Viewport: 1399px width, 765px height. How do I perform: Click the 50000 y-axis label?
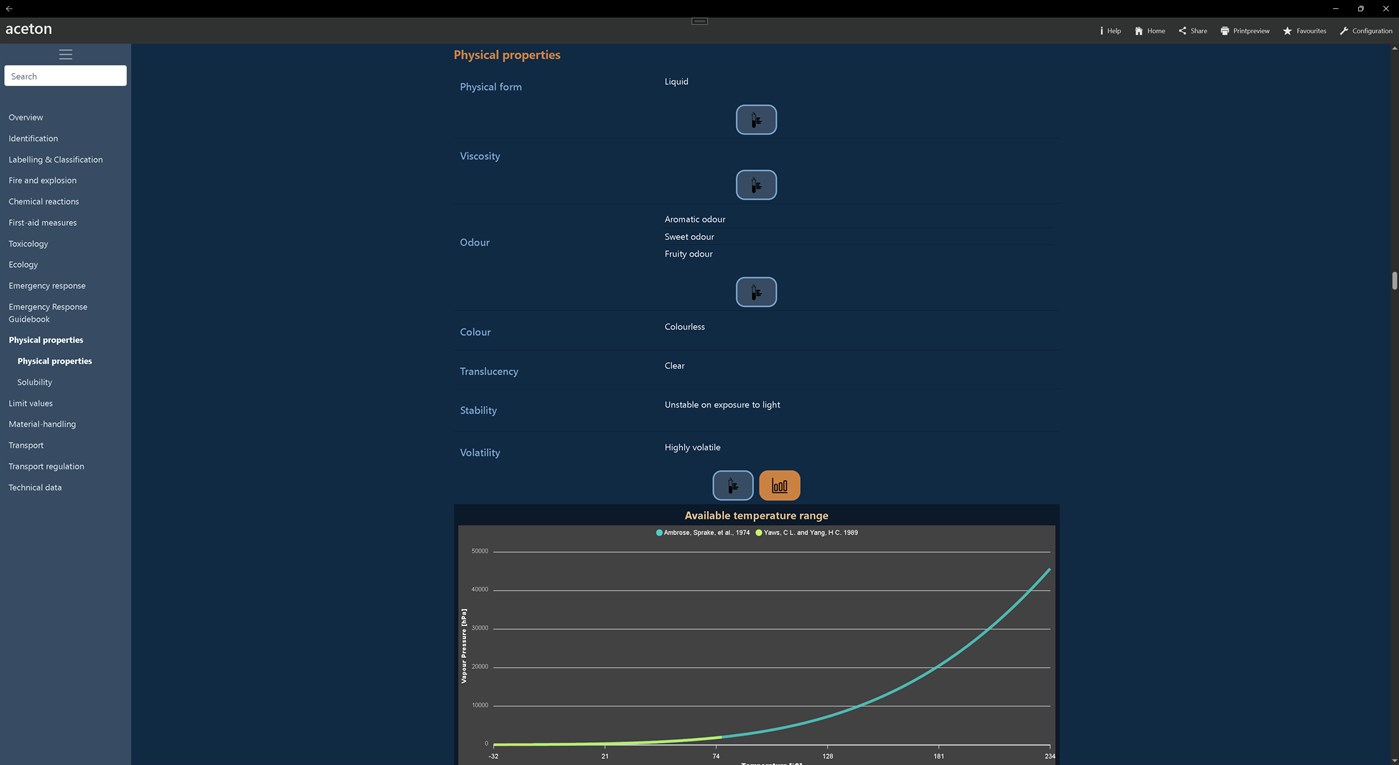[x=479, y=551]
